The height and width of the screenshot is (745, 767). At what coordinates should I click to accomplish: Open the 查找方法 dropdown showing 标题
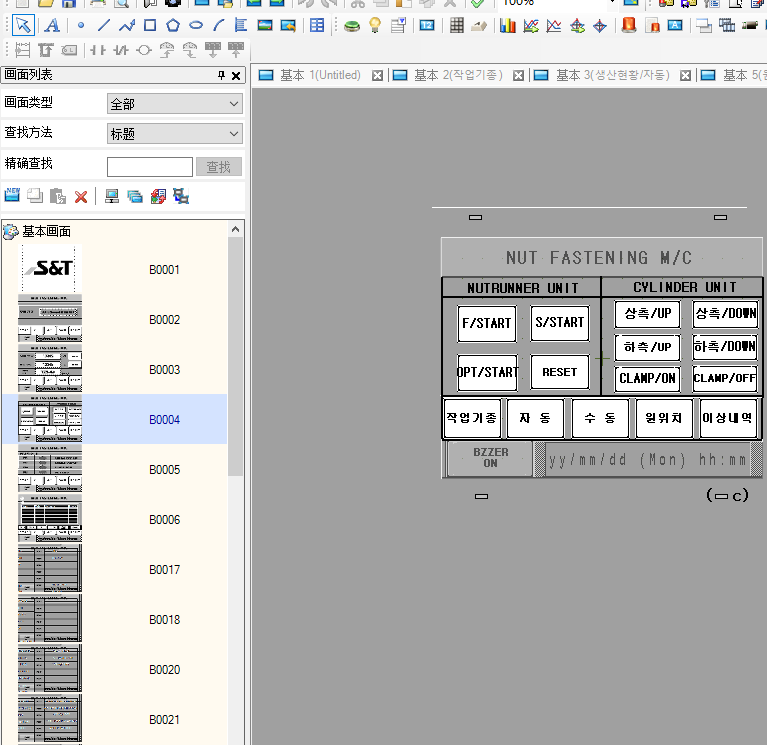click(175, 134)
